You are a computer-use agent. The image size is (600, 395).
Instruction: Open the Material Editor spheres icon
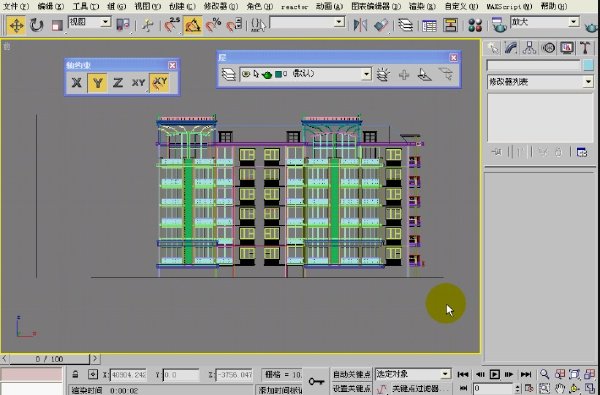[x=475, y=26]
